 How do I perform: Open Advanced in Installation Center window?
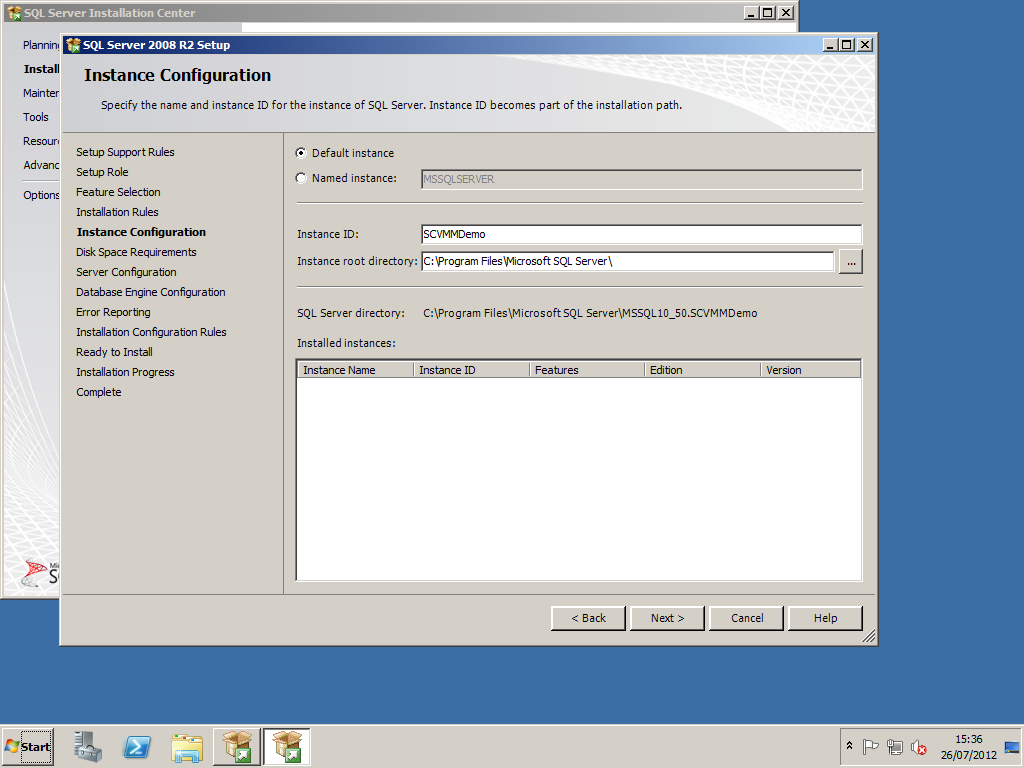tap(40, 165)
